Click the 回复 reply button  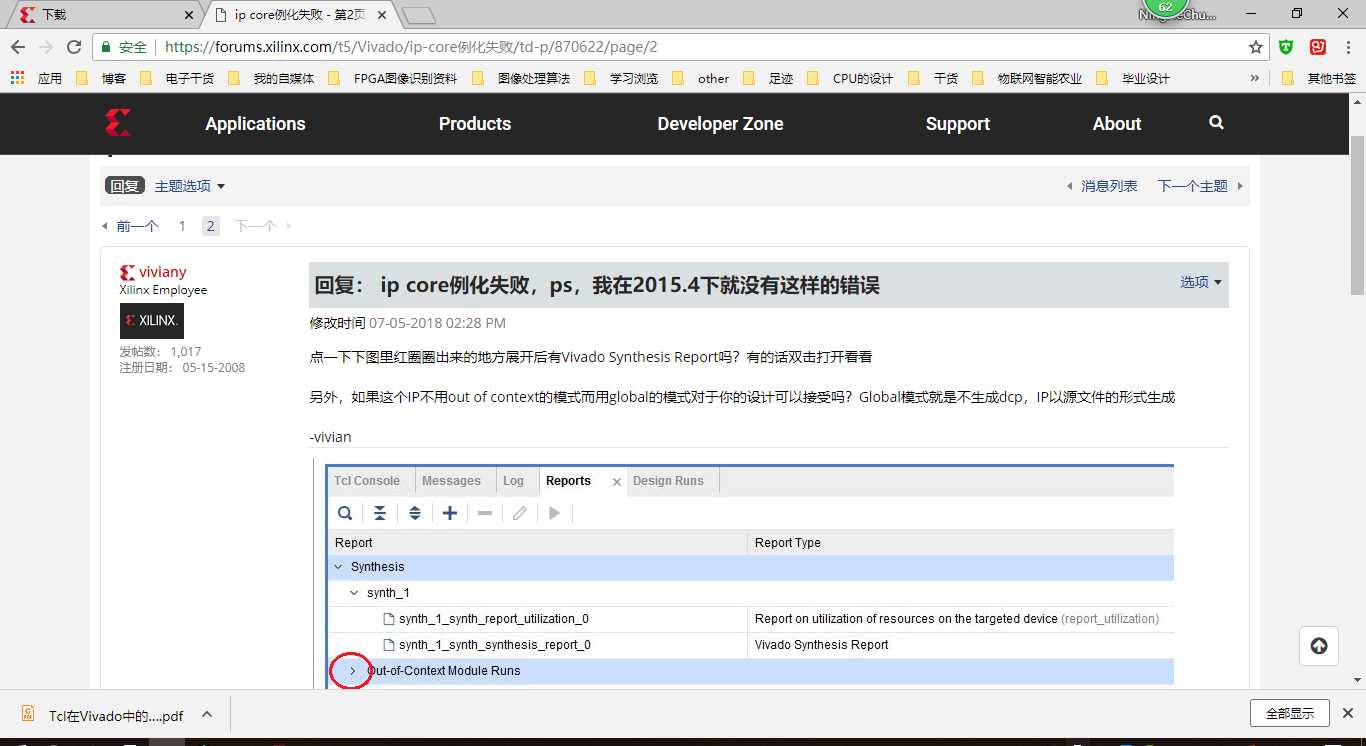coord(125,186)
